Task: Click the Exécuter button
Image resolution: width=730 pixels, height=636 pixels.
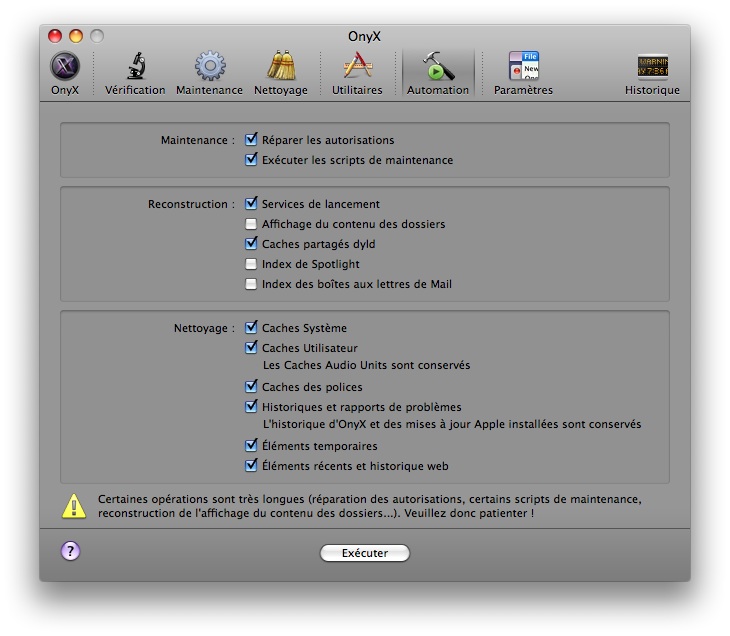Action: click(x=365, y=553)
